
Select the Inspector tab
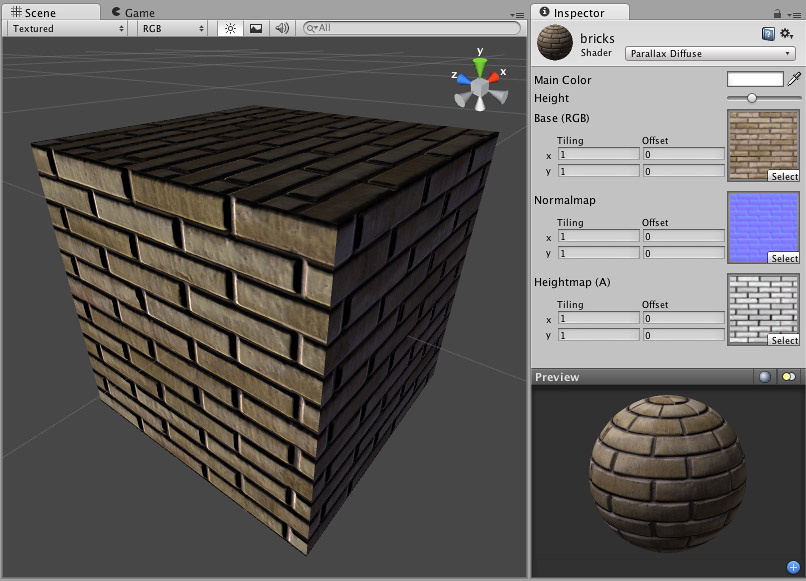(x=577, y=13)
